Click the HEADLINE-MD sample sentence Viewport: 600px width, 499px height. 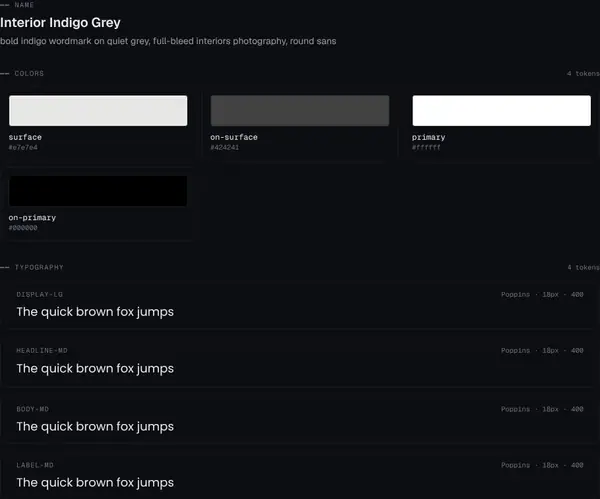pyautogui.click(x=95, y=369)
